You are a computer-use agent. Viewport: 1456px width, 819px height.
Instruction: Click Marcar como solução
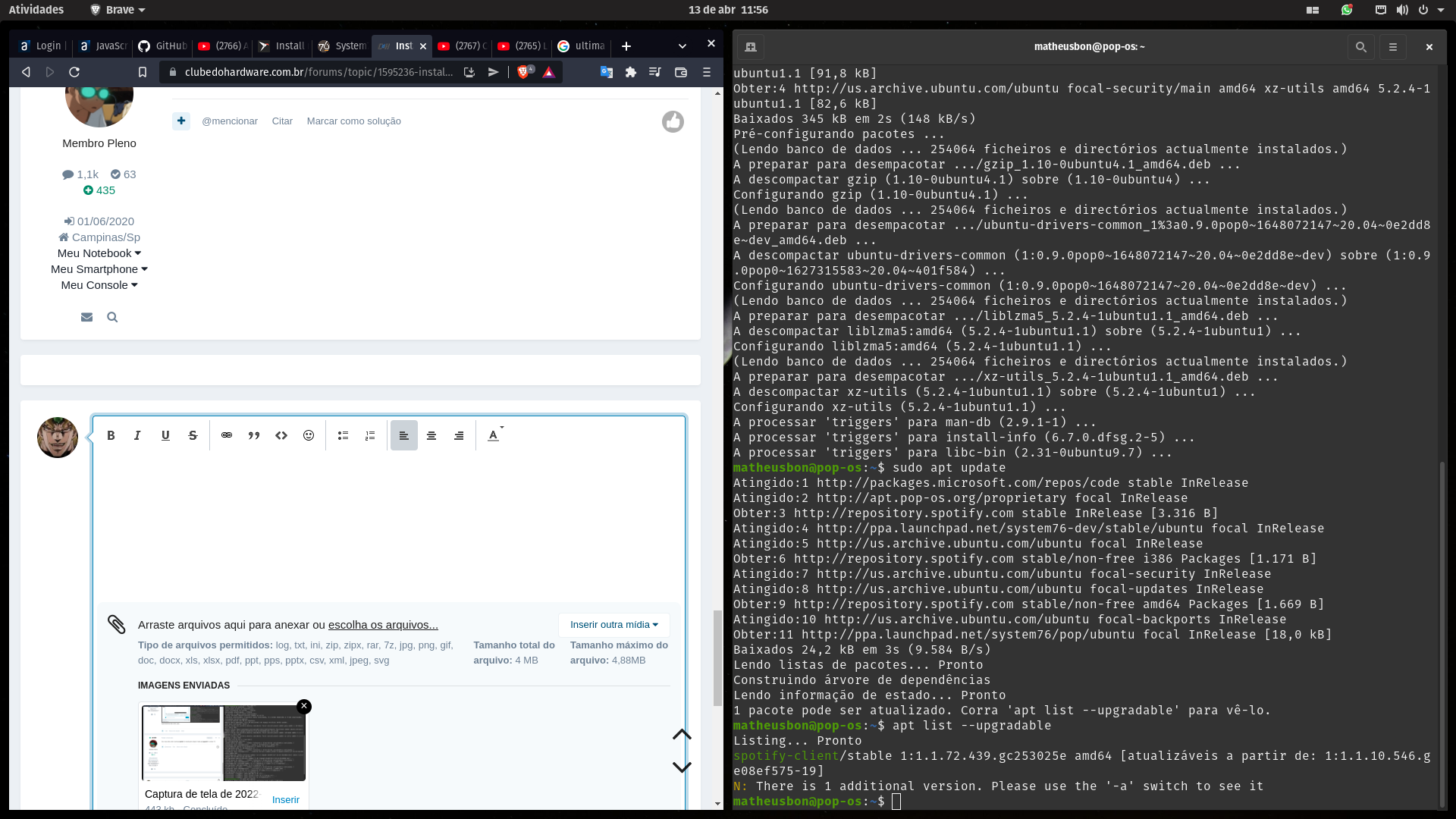[353, 121]
